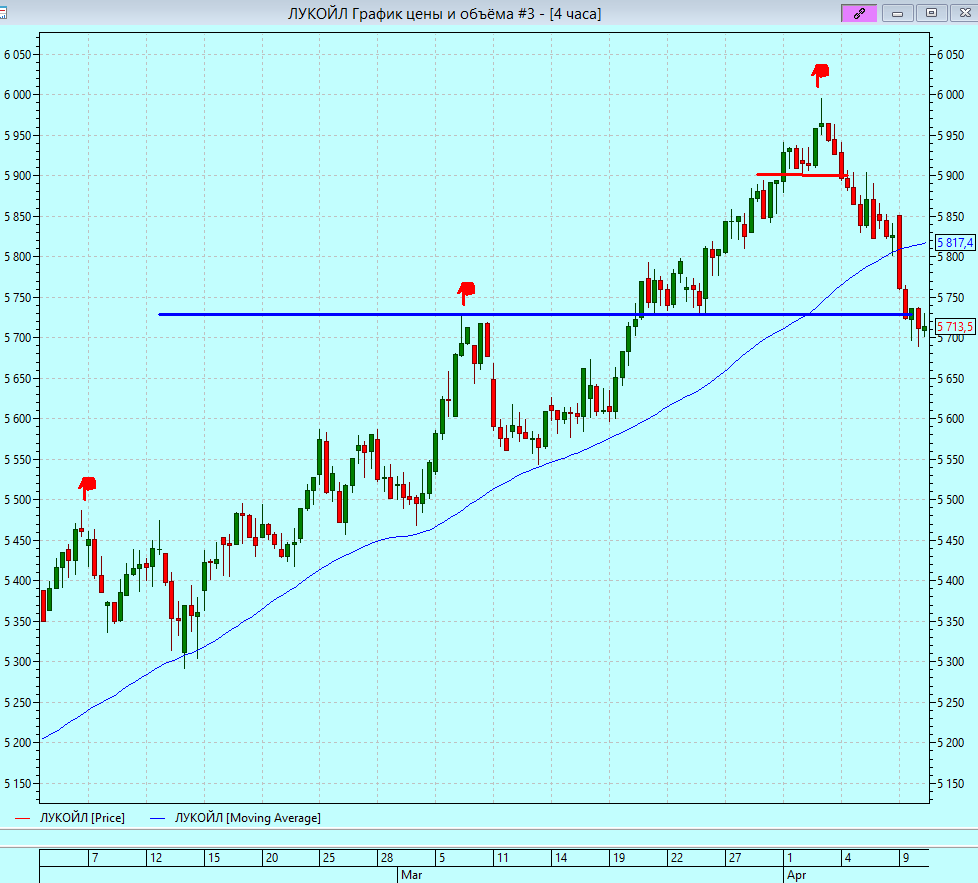The height and width of the screenshot is (883, 978).
Task: Click the Mar month label on time axis
Action: [412, 875]
